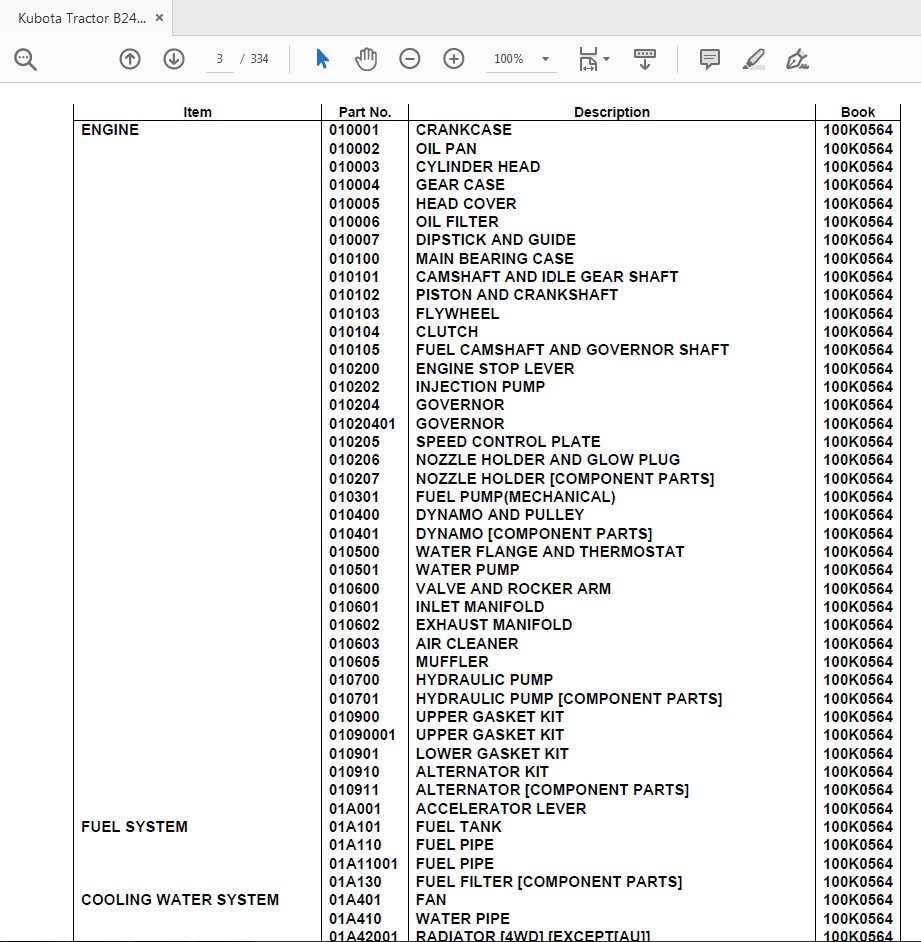This screenshot has width=921, height=942.
Task: Zoom in with the plus button
Action: [x=454, y=59]
